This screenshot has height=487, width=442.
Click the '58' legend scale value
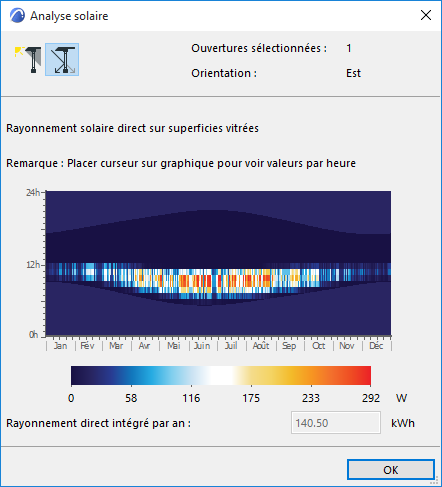[131, 398]
